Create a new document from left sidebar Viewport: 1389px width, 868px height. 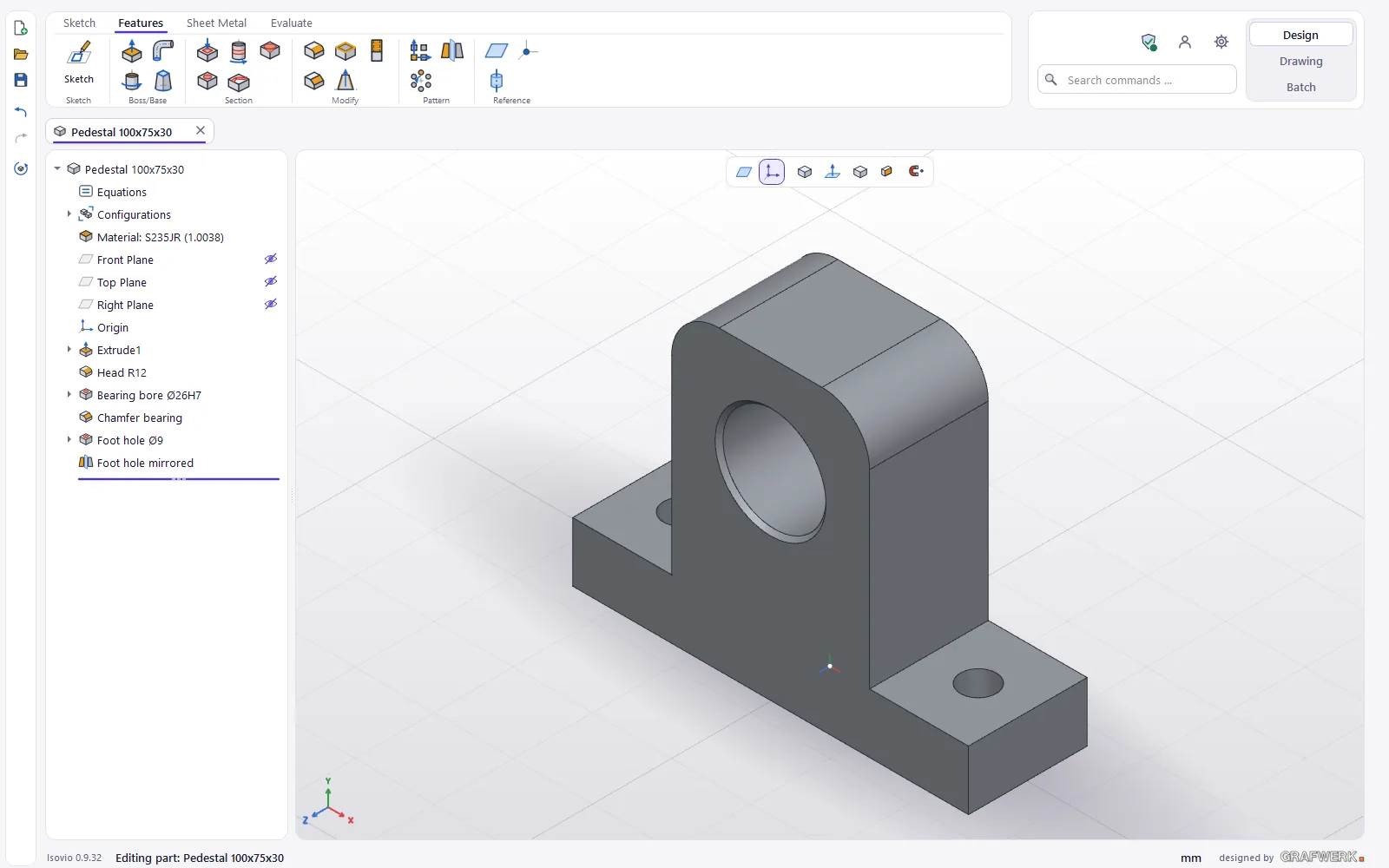click(21, 28)
